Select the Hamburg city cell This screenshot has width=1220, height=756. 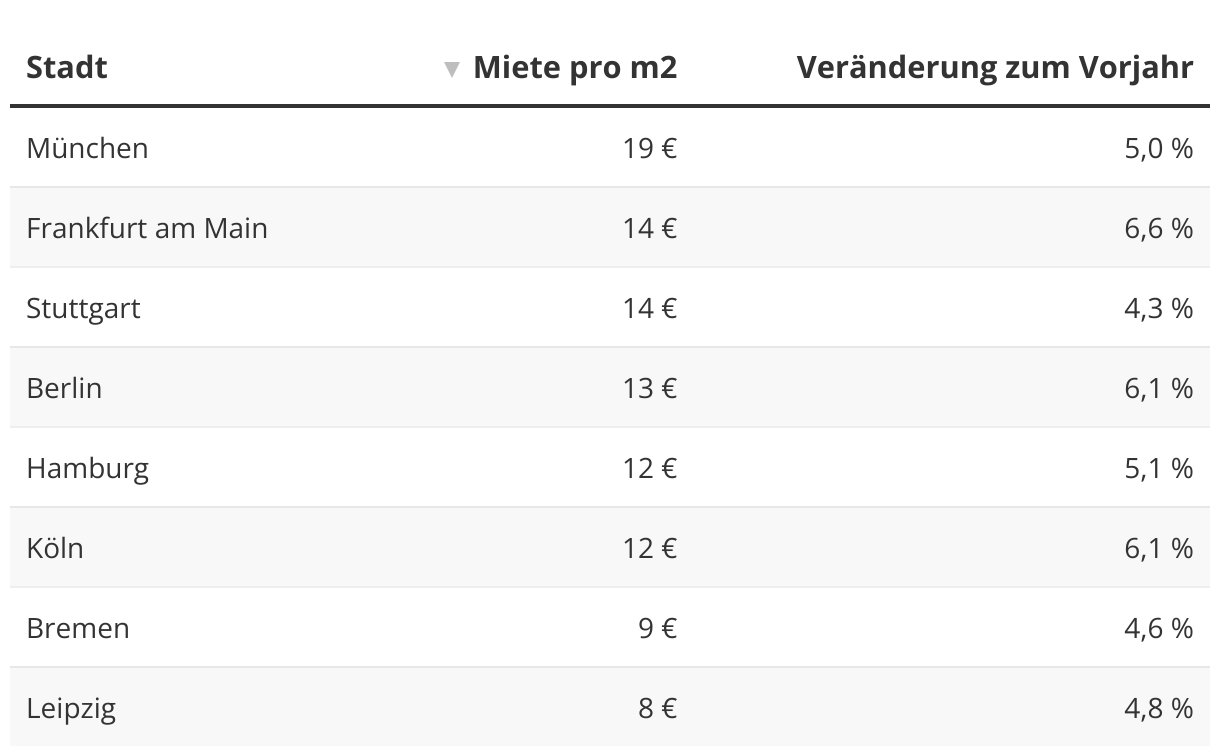coord(88,468)
